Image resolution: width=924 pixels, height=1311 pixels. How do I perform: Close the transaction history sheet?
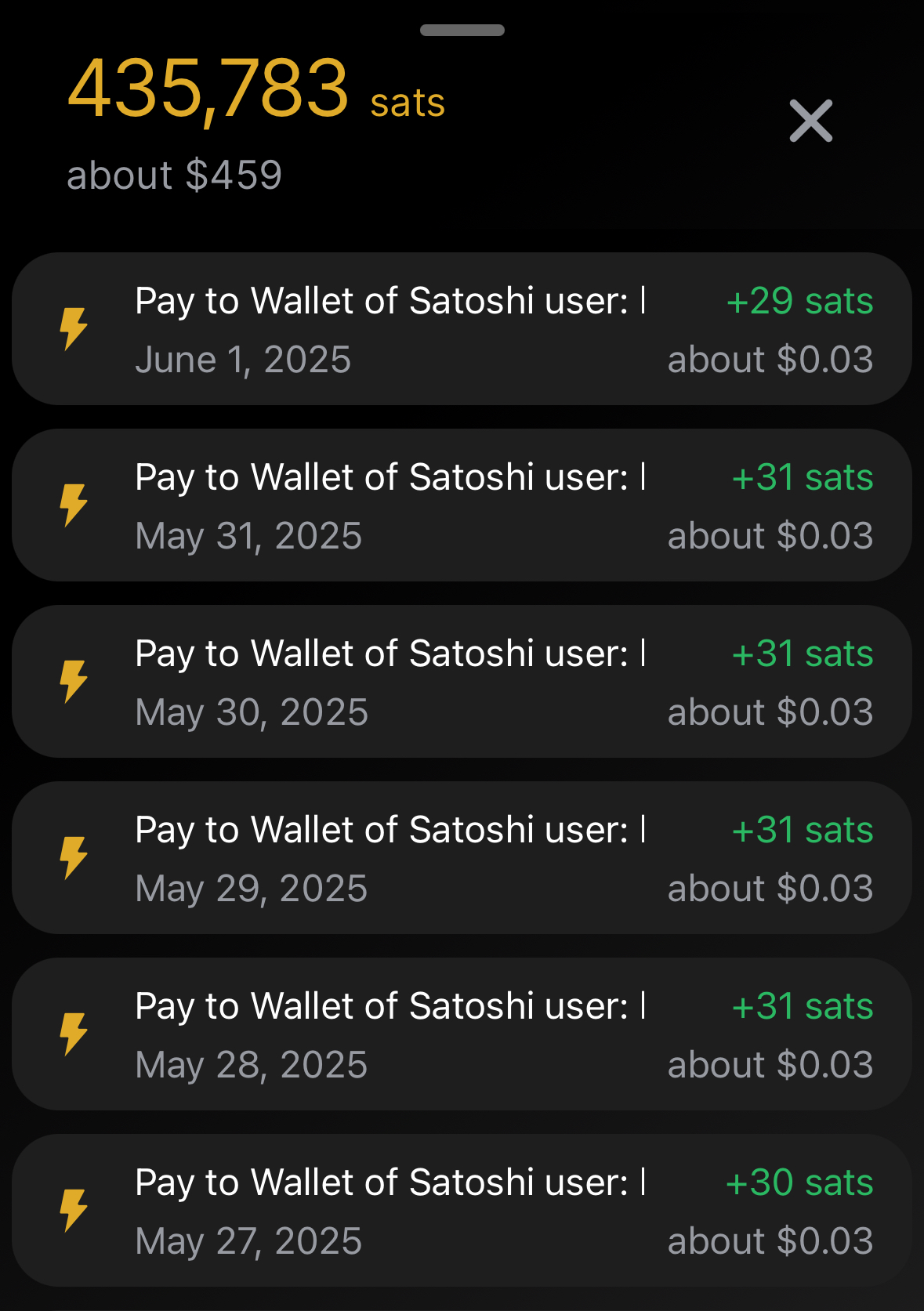click(810, 121)
